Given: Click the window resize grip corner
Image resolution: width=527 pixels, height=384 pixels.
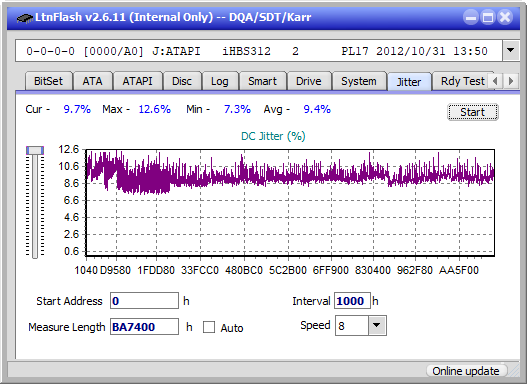Looking at the screenshot, I should pos(514,371).
